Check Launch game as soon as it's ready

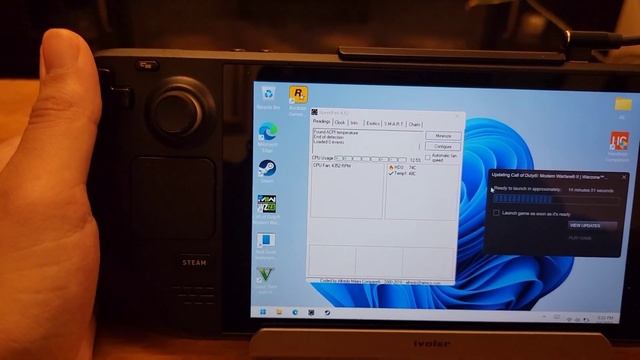[x=496, y=213]
